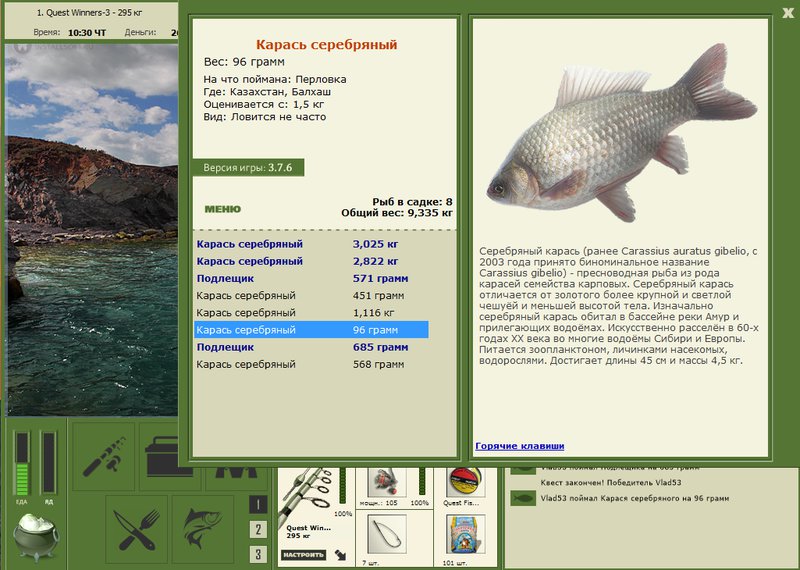Screen dimensions: 800x570
Task: Click the ЕДА food level bar
Action: tap(22, 463)
